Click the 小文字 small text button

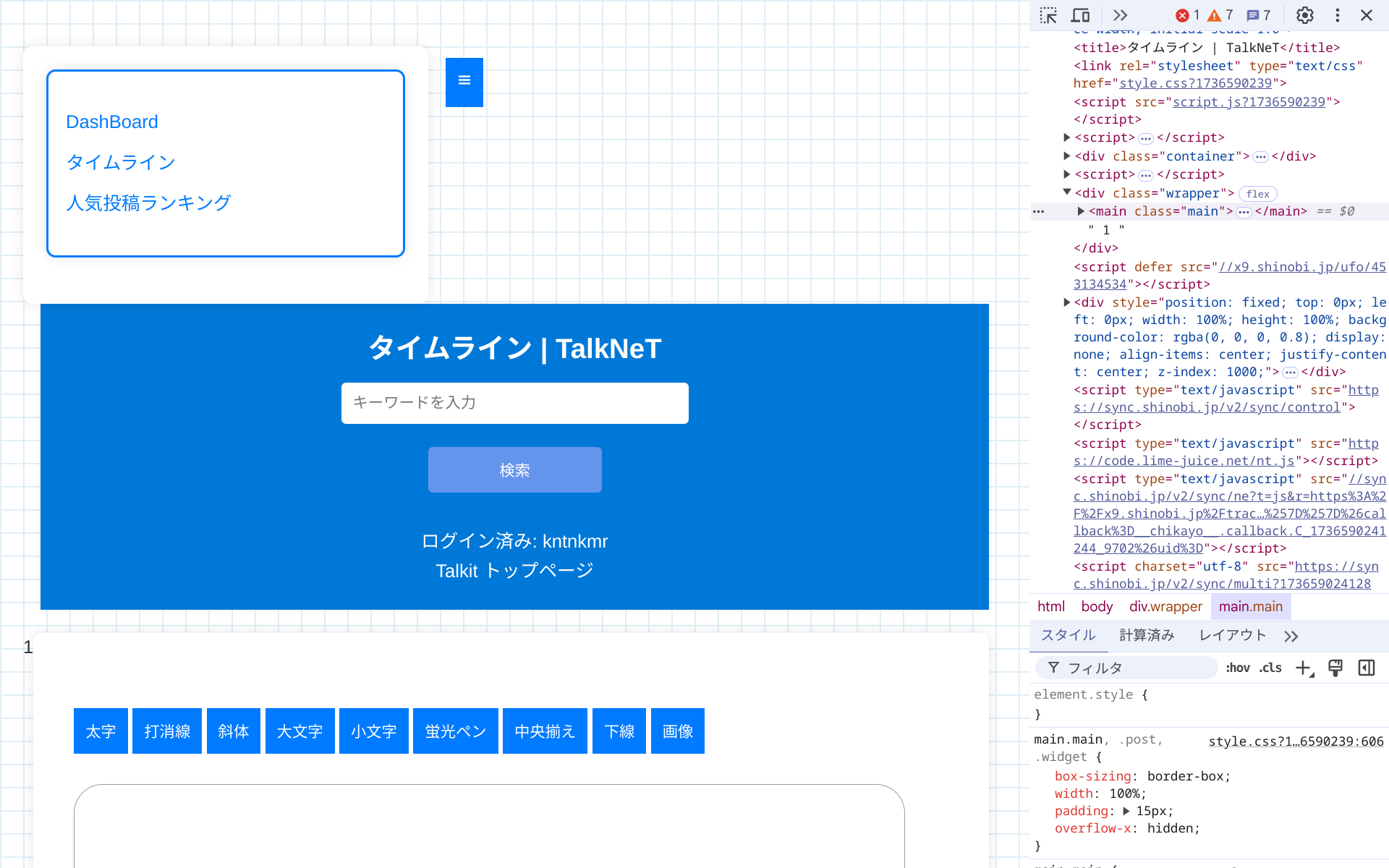(374, 731)
